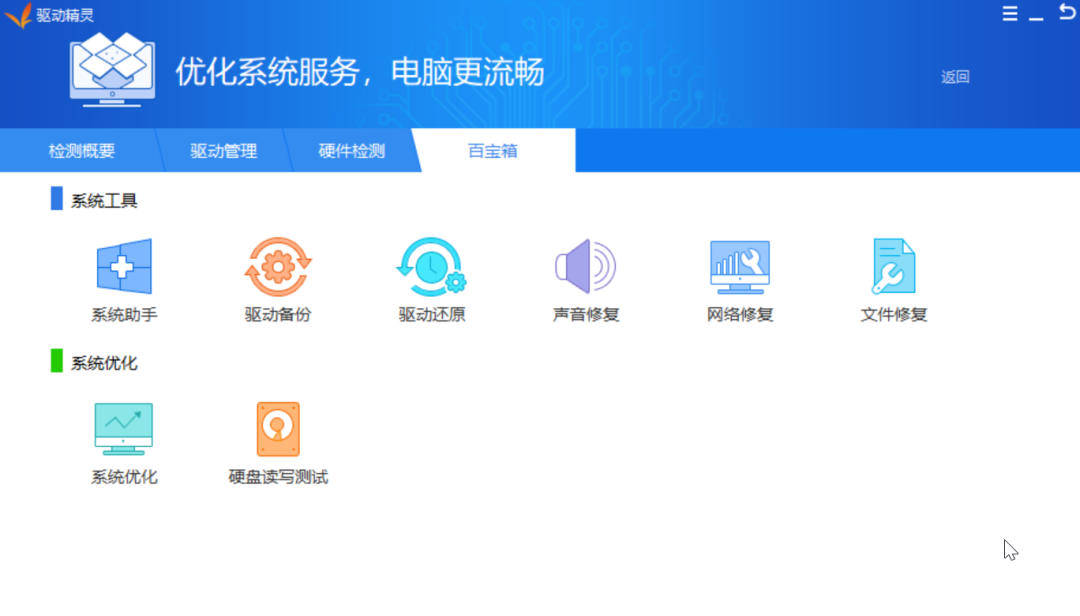Switch to the 检测概要 tab

81,151
